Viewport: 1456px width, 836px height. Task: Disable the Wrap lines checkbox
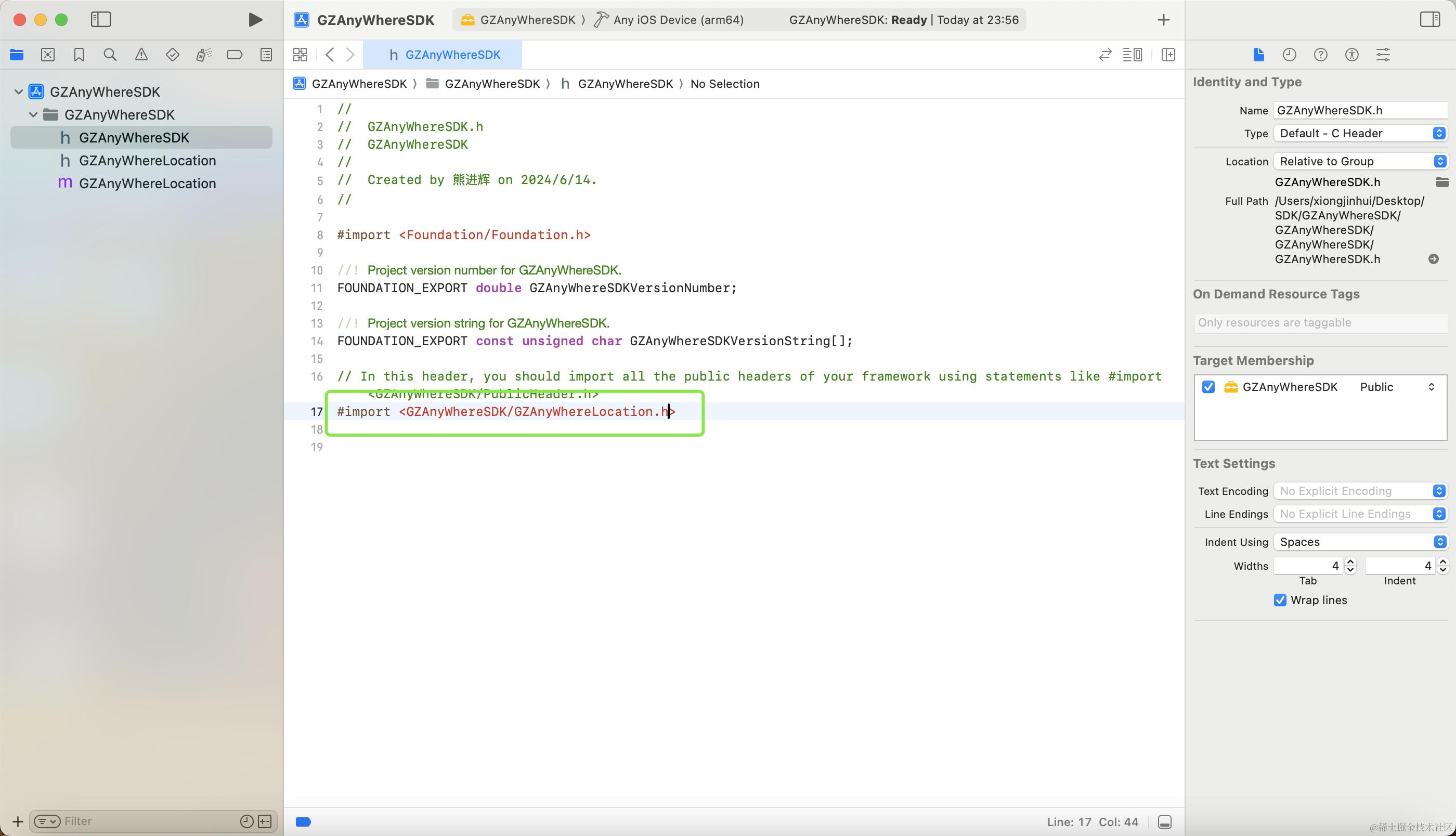[1280, 600]
